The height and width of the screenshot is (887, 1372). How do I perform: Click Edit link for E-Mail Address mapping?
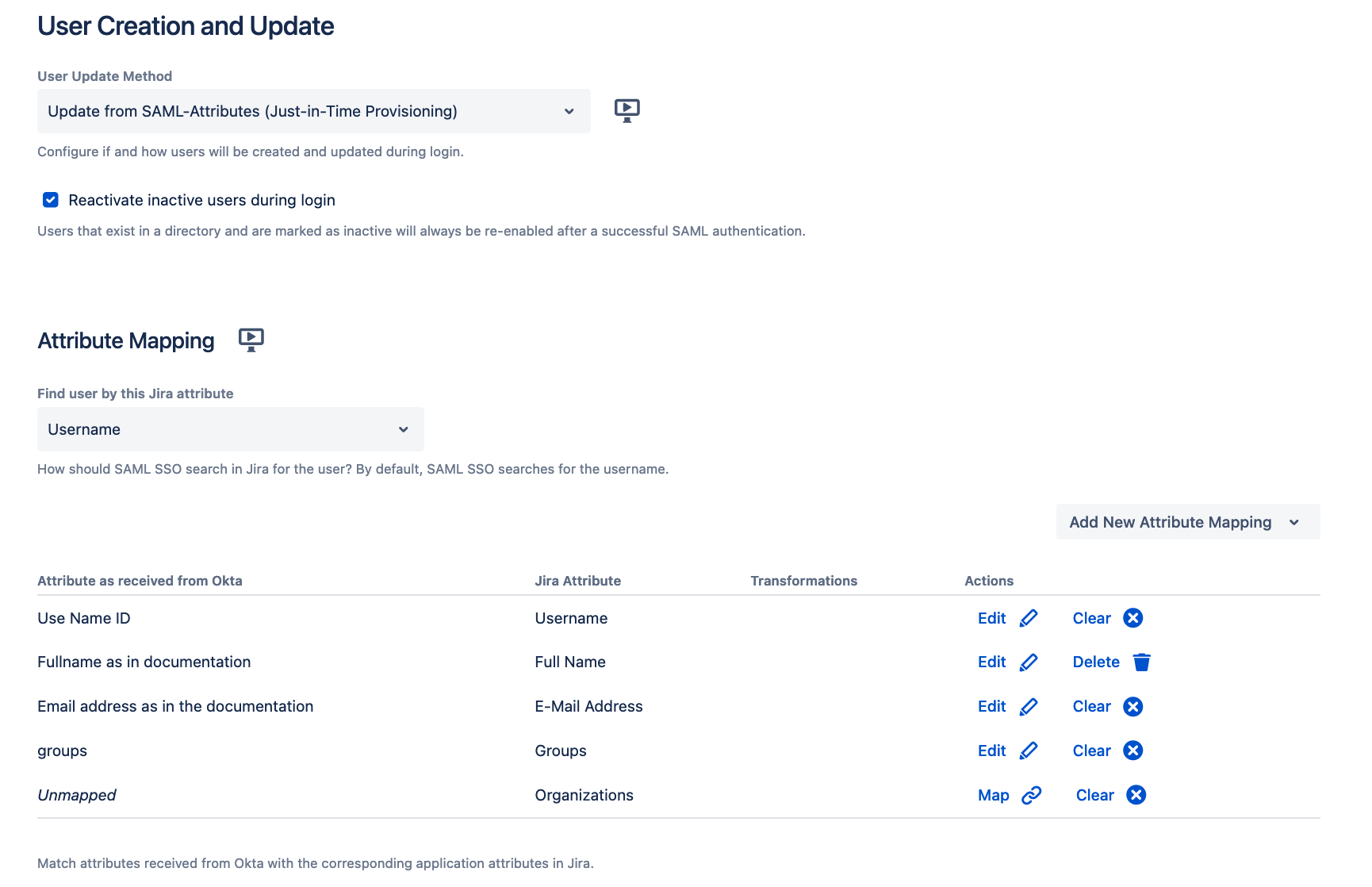tap(991, 706)
